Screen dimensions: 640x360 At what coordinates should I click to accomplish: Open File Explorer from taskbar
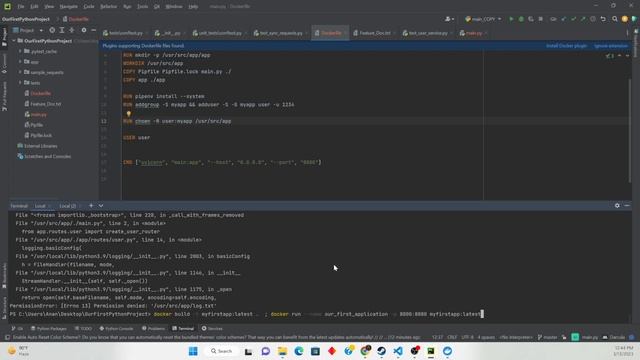pos(282,351)
